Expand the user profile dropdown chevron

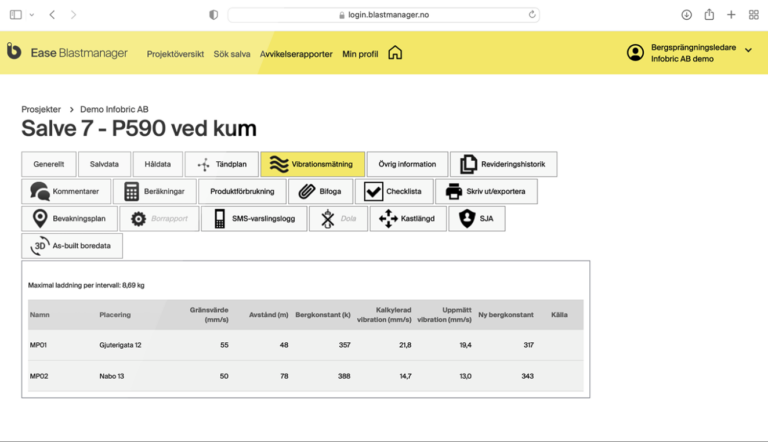pos(748,51)
